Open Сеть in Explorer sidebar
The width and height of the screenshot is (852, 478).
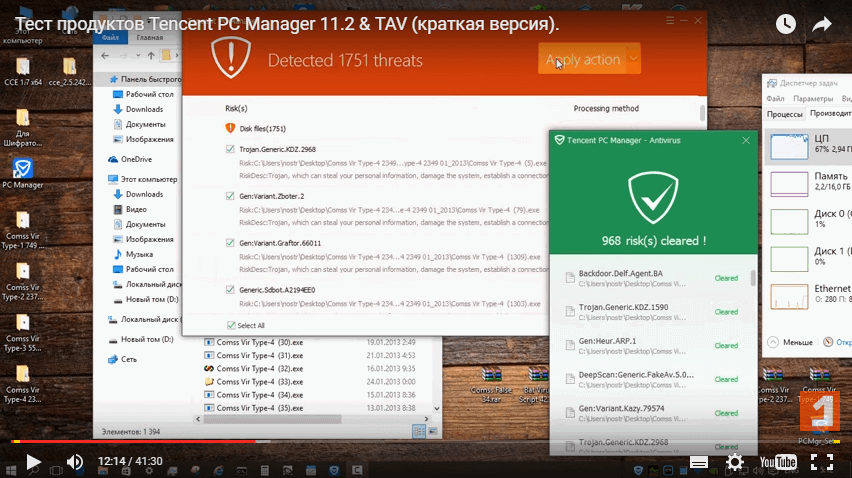click(122, 359)
